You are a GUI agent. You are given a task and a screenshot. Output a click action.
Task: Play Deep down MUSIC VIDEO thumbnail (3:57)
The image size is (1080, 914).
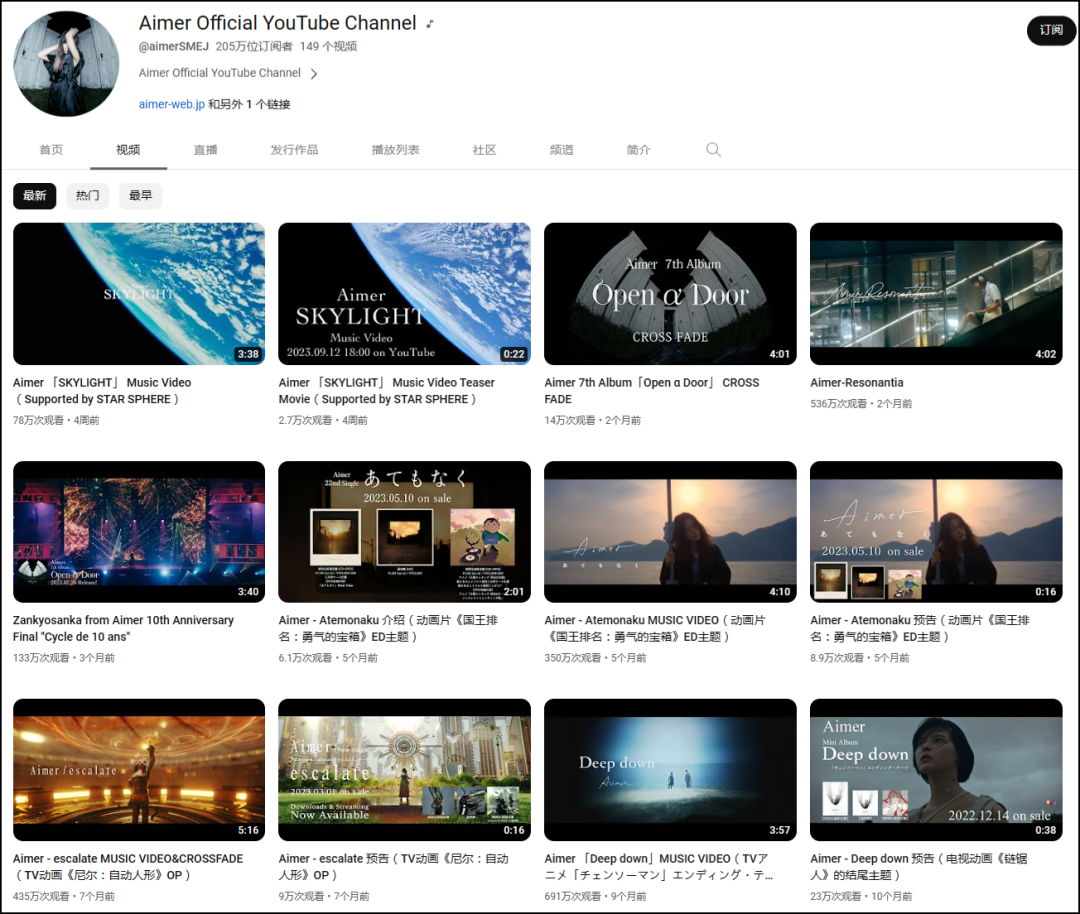[x=670, y=770]
